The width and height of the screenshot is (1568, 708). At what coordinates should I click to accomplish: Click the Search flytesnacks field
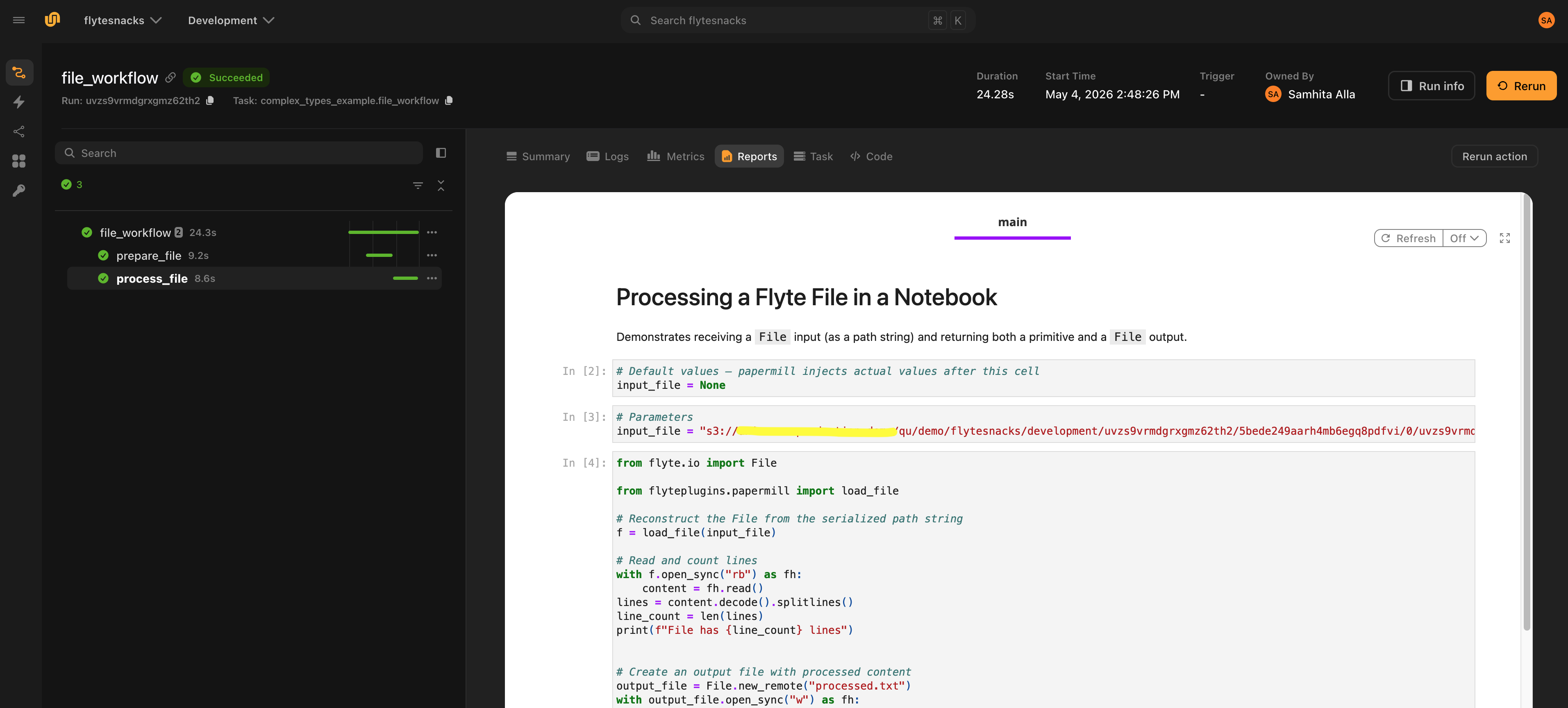tap(798, 20)
